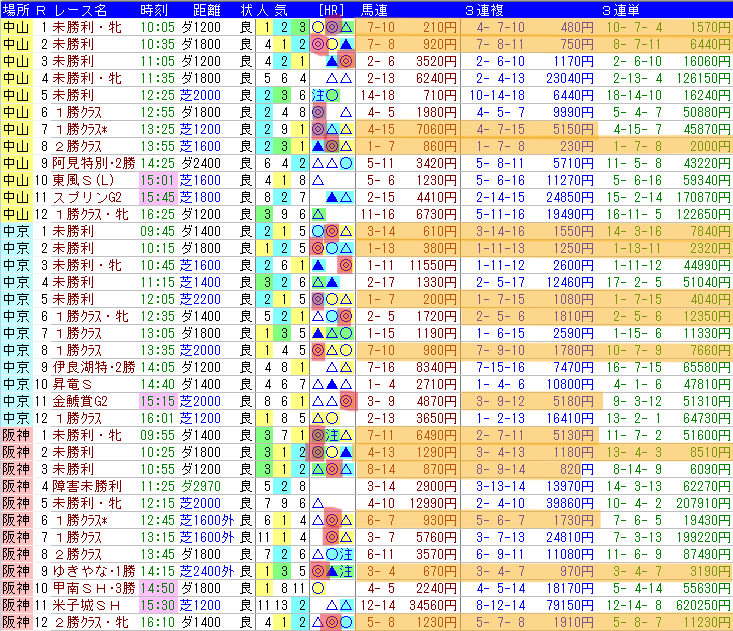Screen dimensions: 733x631
Task: Click filled triangle in 阪神 9R row
Action: [332, 571]
